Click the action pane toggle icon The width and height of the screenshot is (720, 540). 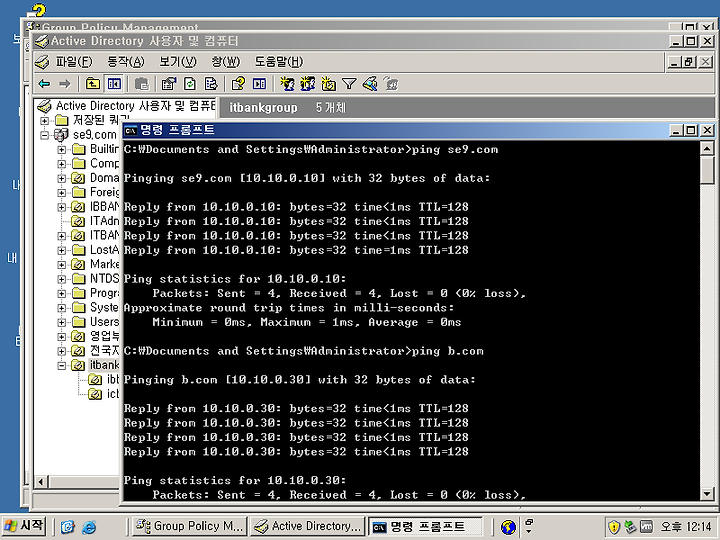[259, 84]
